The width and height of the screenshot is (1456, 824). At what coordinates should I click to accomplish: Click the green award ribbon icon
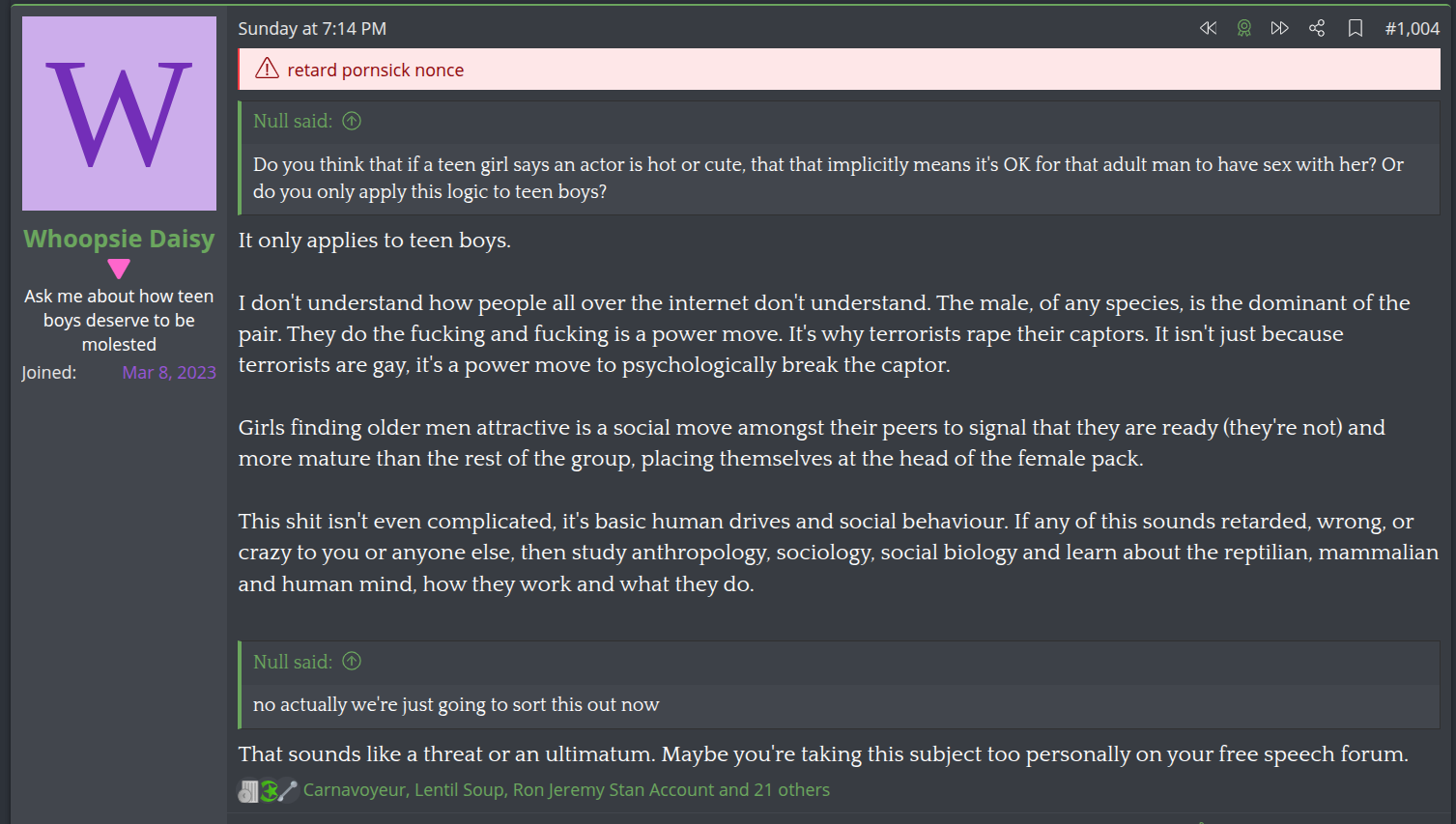(x=1244, y=28)
